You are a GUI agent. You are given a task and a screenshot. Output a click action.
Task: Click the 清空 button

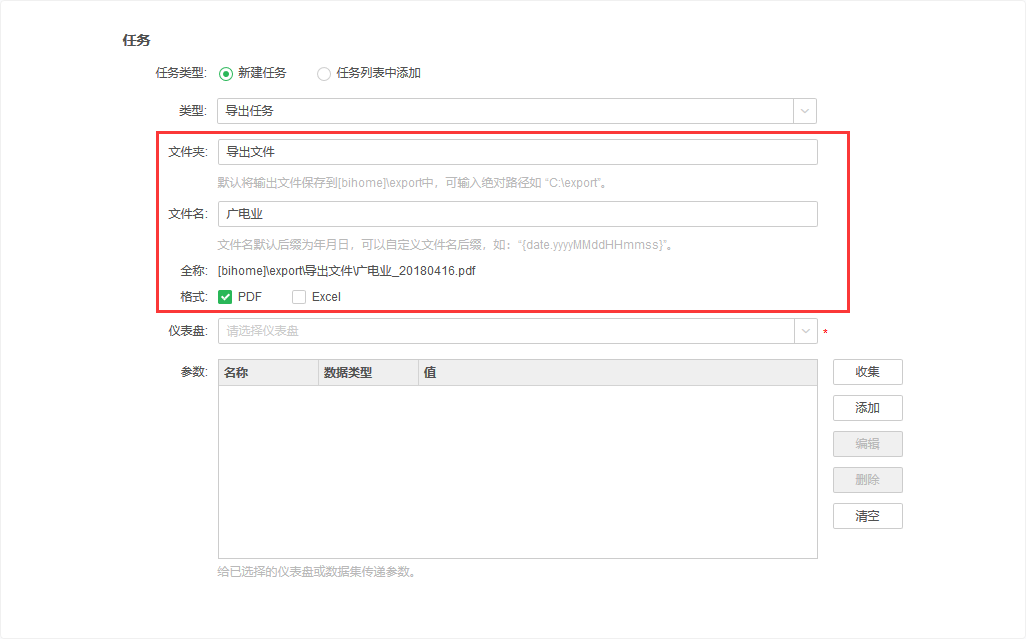pos(868,516)
